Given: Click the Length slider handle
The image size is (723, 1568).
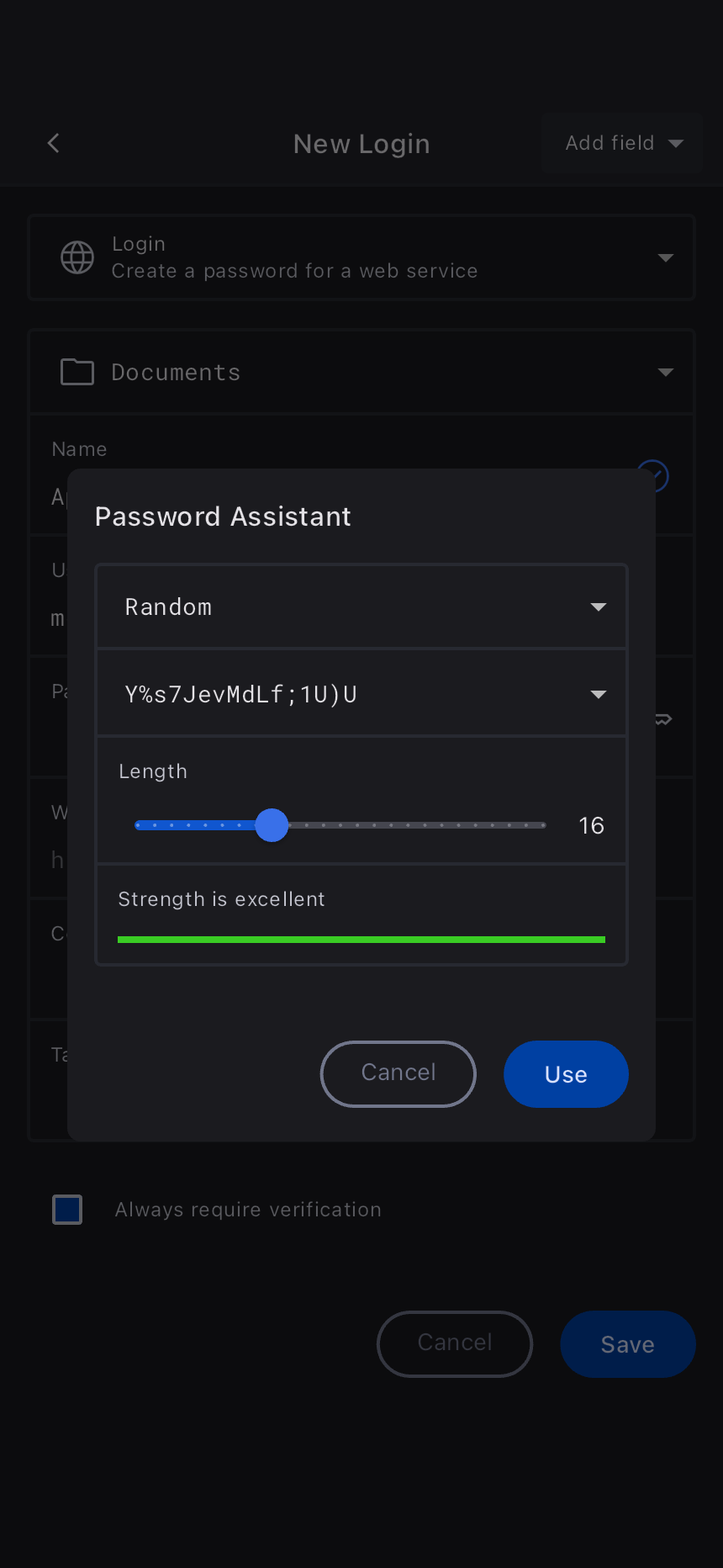Looking at the screenshot, I should (272, 825).
